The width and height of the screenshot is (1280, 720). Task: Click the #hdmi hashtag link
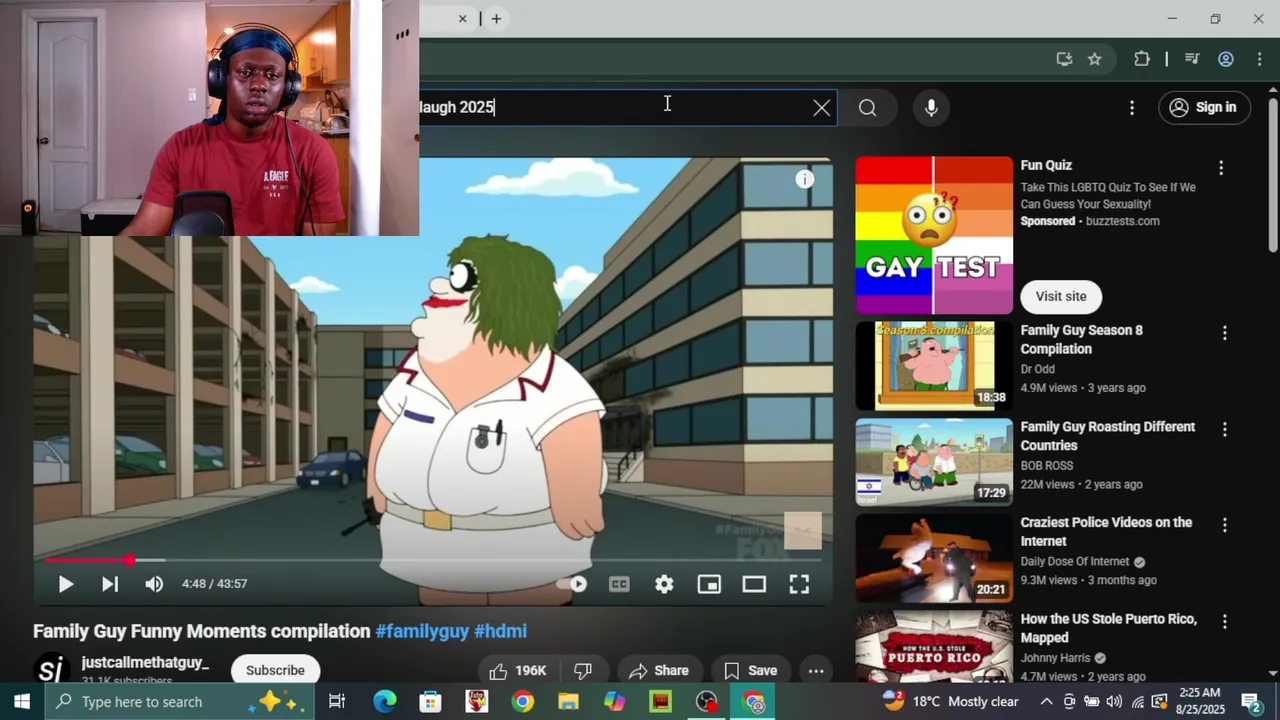coord(500,632)
